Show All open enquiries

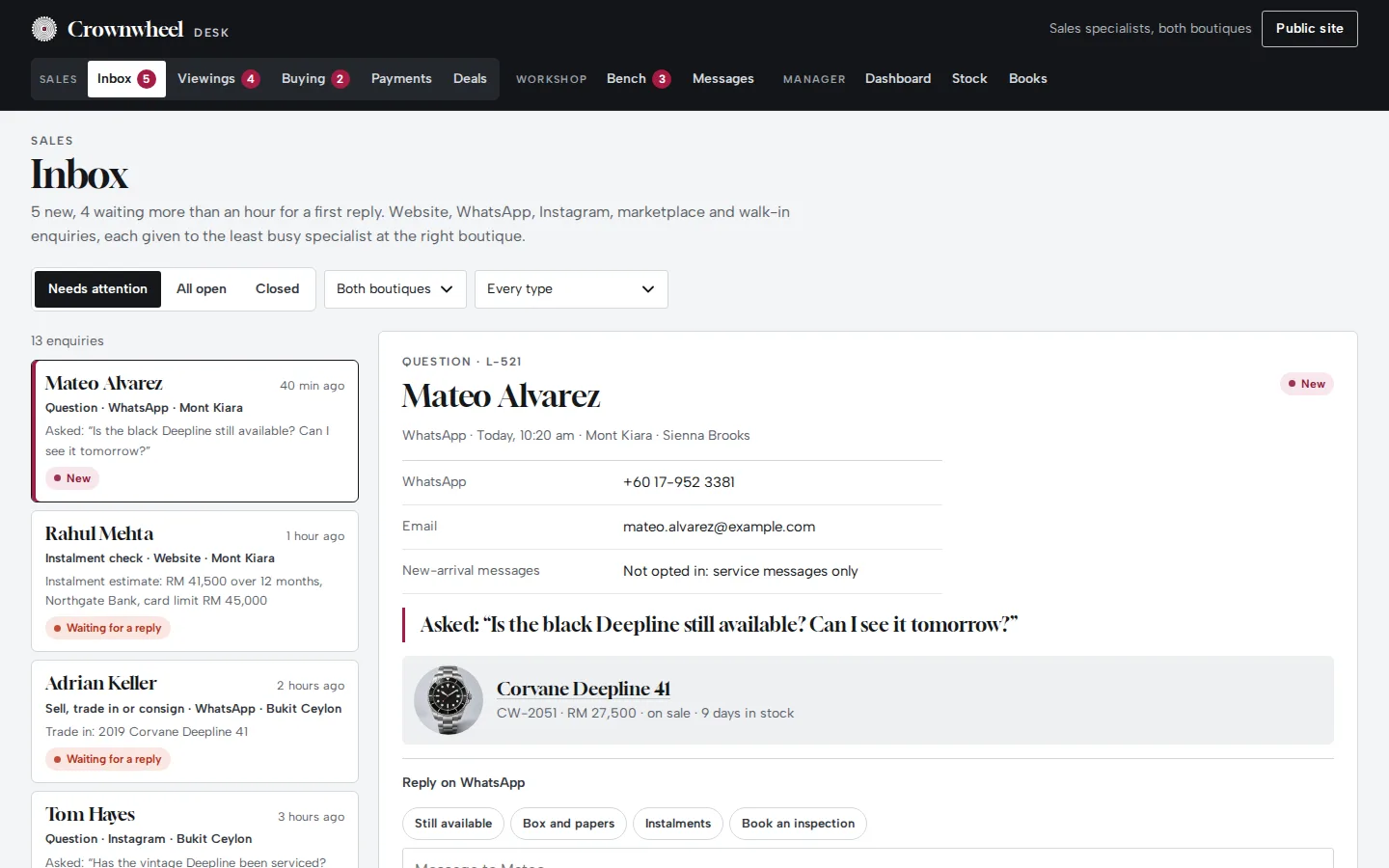[202, 289]
